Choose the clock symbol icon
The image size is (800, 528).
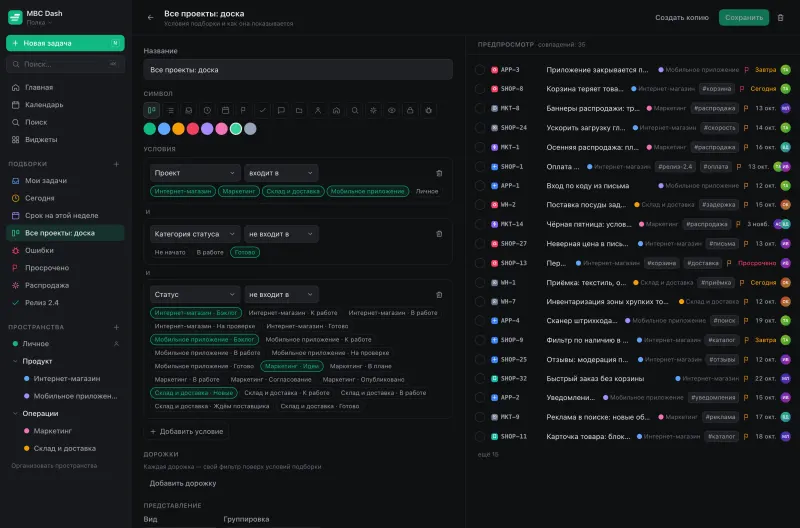[207, 110]
